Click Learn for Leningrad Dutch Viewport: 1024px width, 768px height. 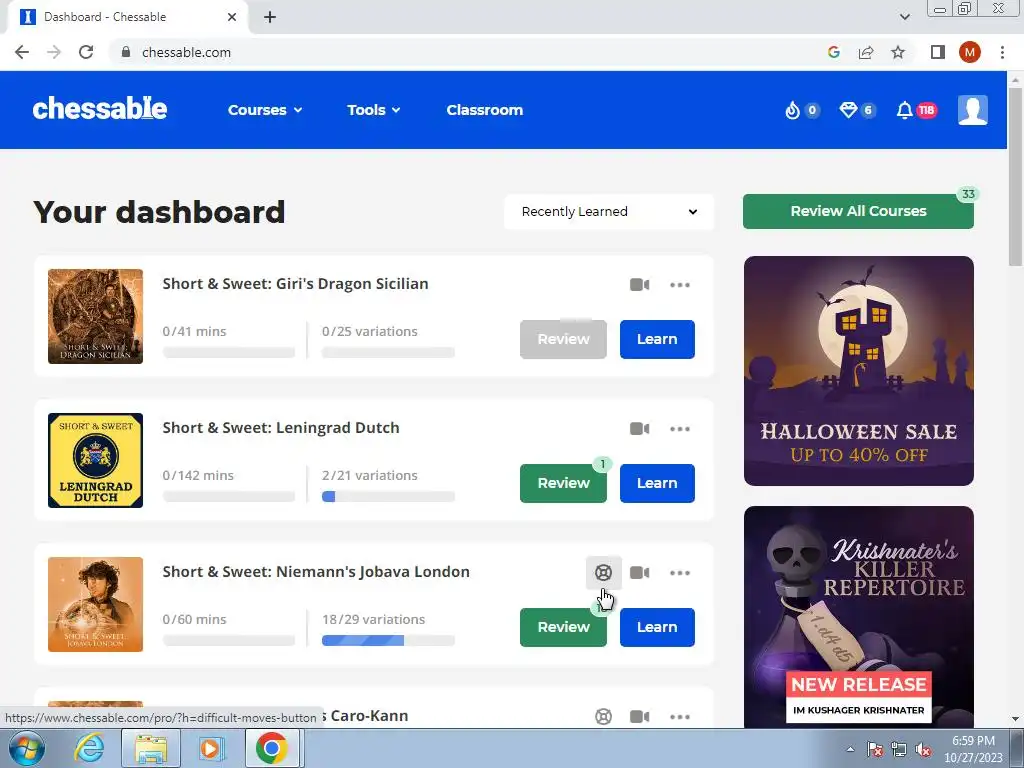coord(657,483)
